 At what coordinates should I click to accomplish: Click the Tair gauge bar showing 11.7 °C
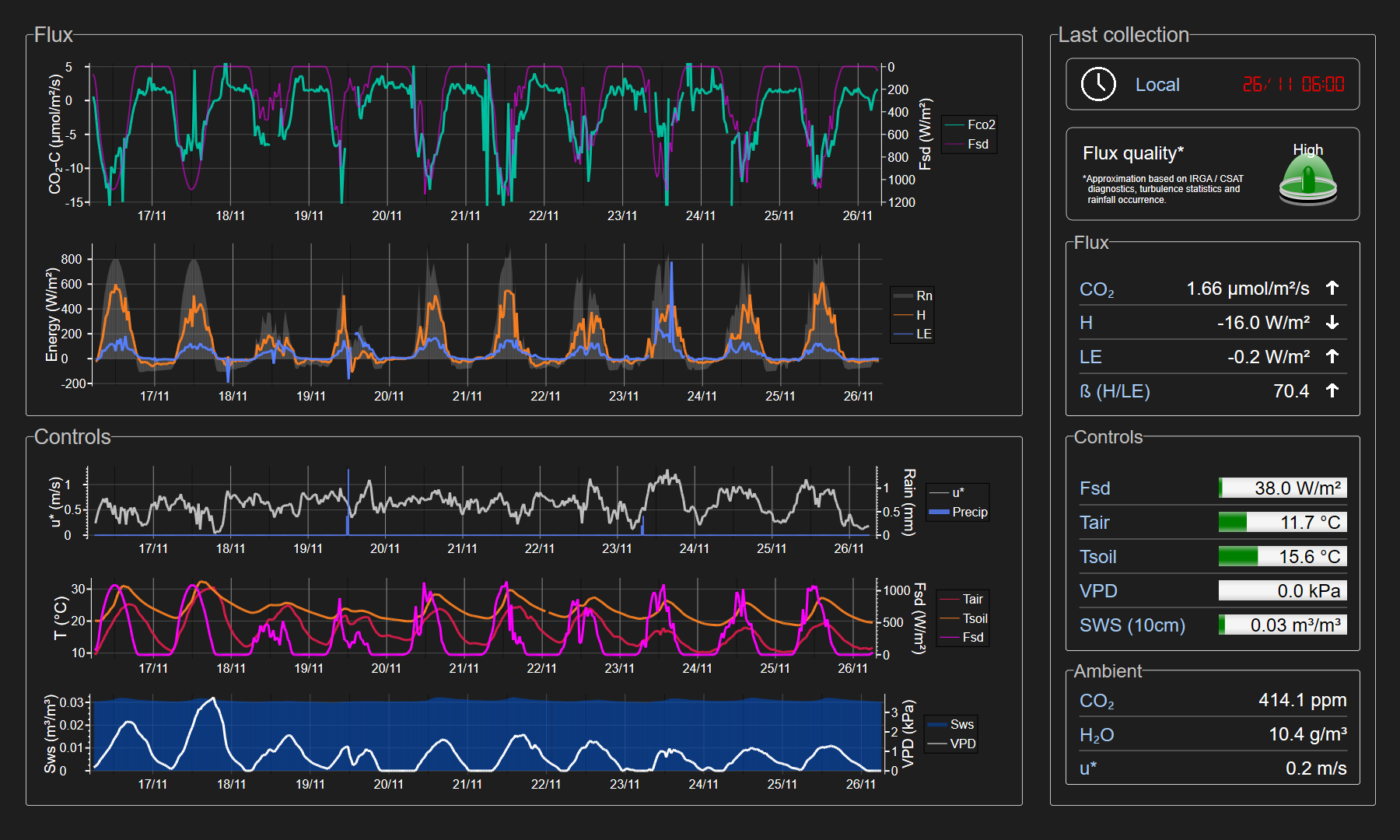coord(1283,523)
